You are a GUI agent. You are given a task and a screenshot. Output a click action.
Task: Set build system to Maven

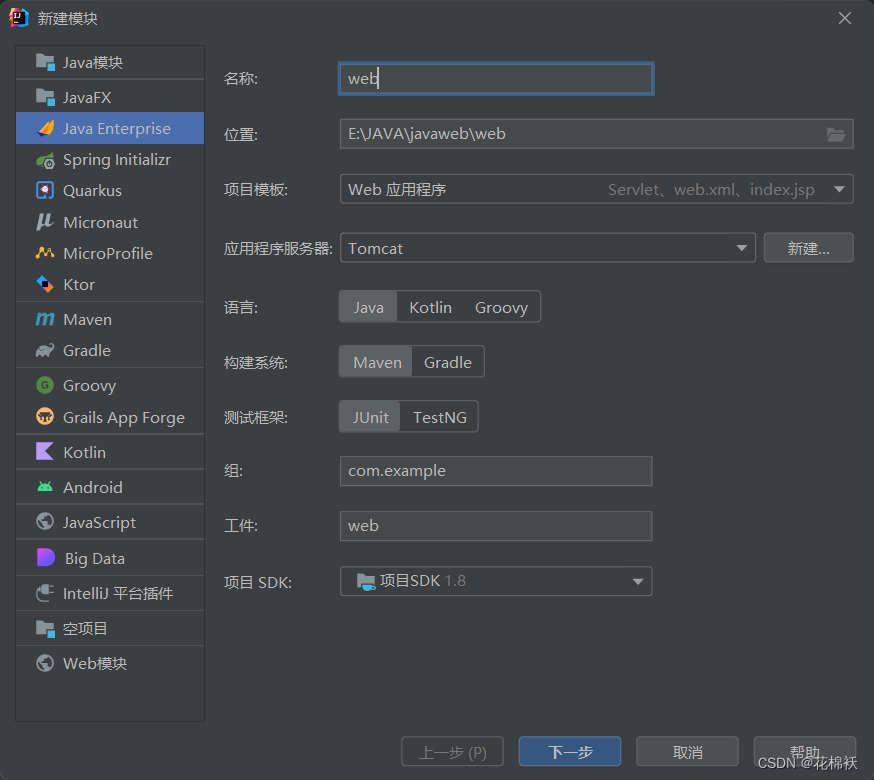coord(377,362)
